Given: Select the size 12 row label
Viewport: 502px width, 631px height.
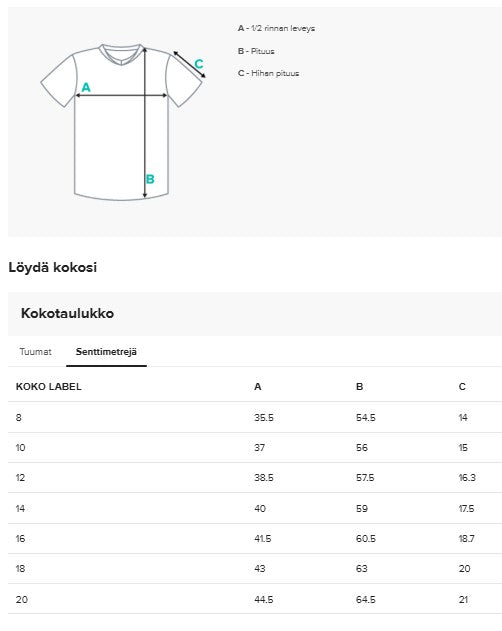Looking at the screenshot, I should [x=20, y=478].
